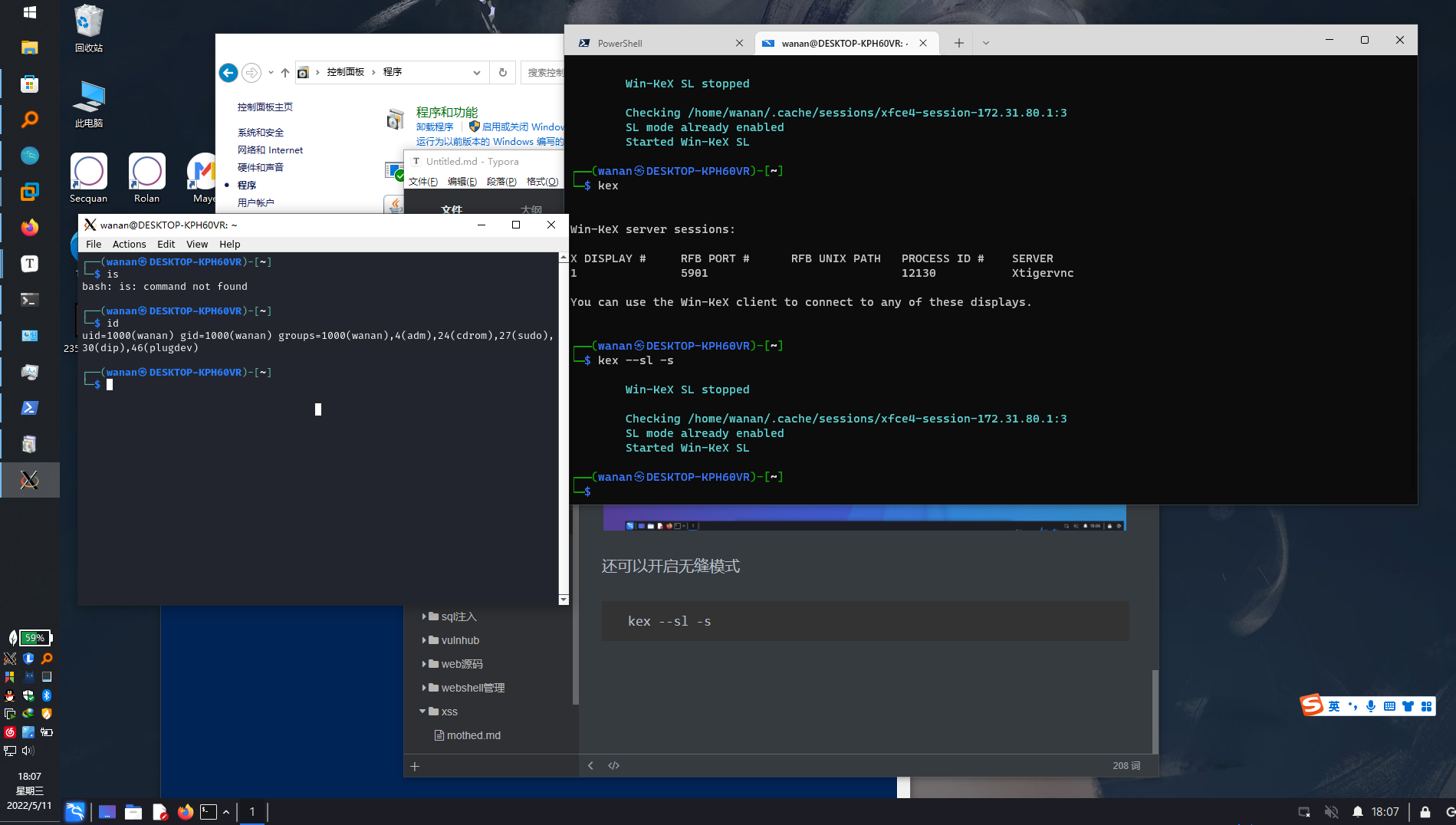Image resolution: width=1456 pixels, height=825 pixels.
Task: Open the Edit menu in Kali terminal
Action: point(166,244)
